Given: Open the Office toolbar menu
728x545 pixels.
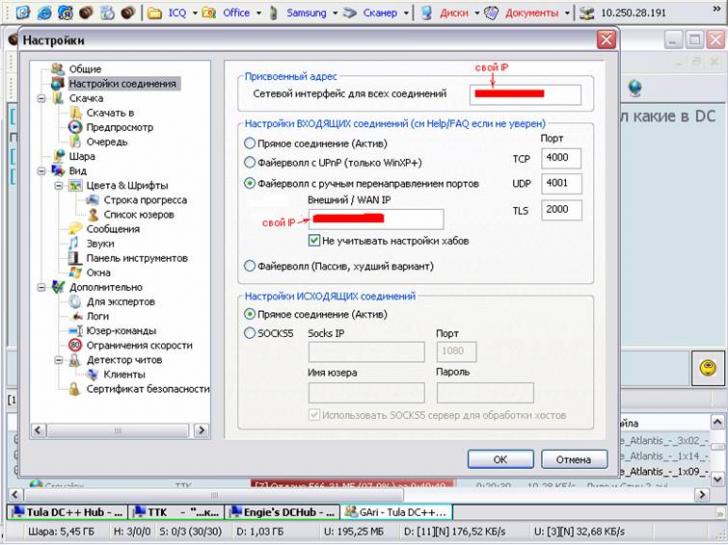Looking at the screenshot, I should 236,13.
